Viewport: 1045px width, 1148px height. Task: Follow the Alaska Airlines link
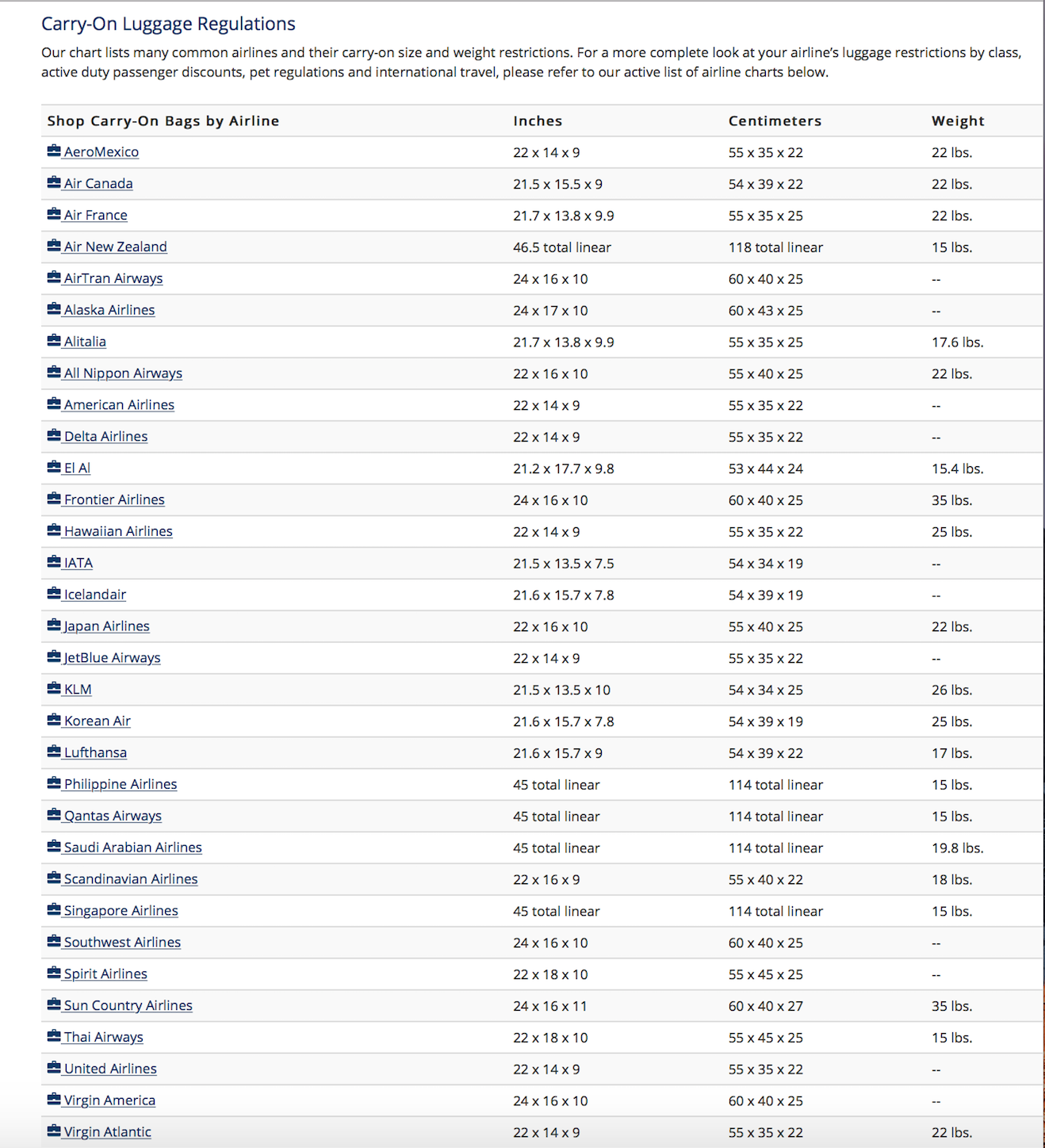tap(109, 310)
